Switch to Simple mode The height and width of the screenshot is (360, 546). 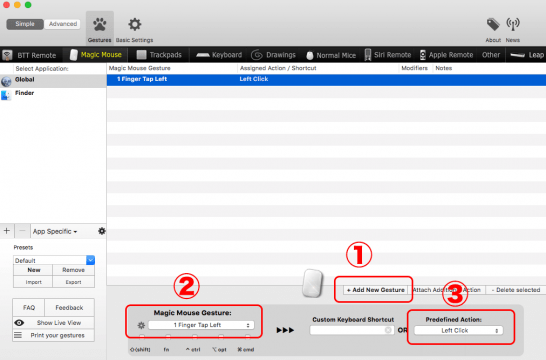(25, 24)
